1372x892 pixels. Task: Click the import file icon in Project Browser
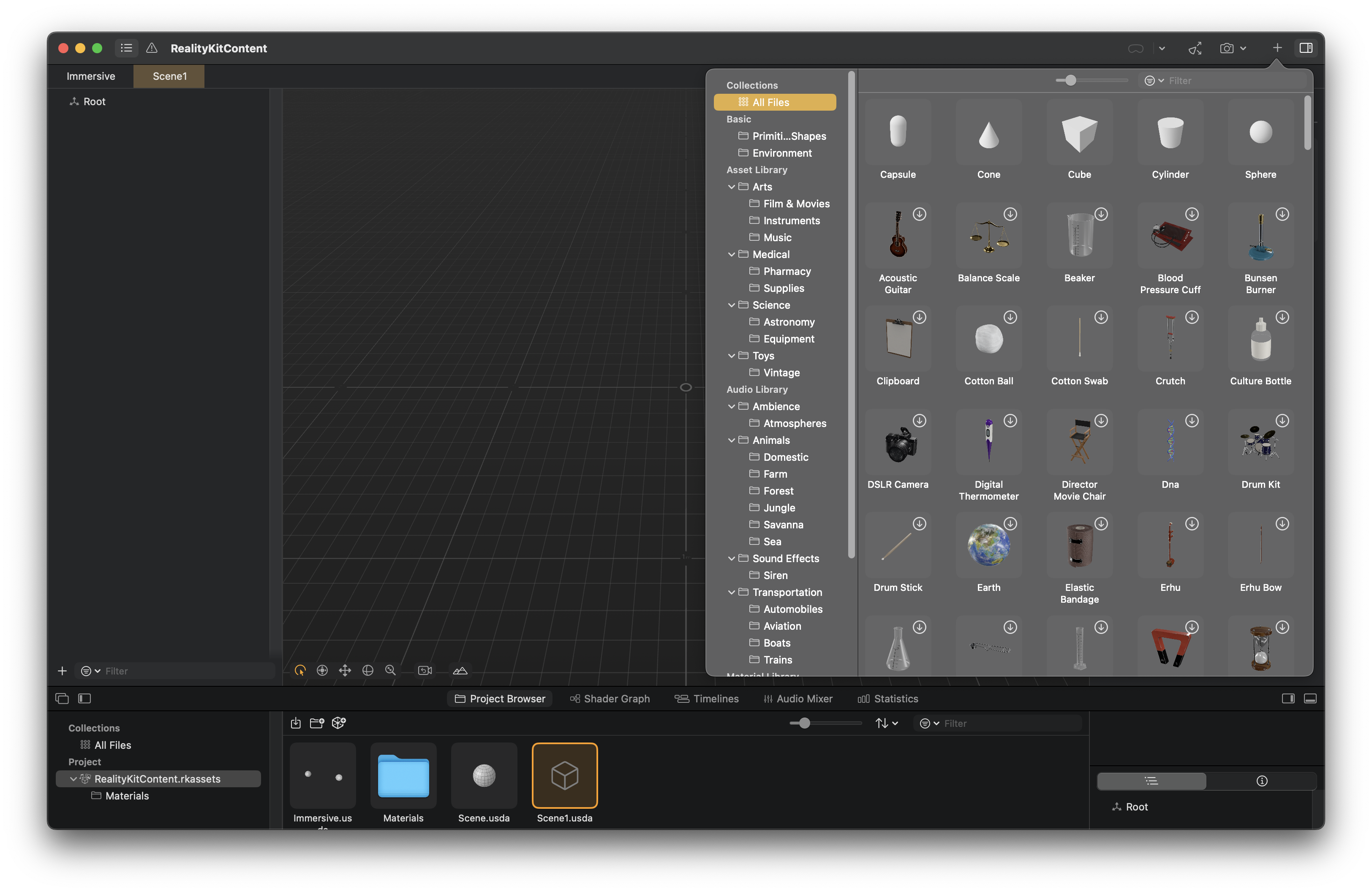pyautogui.click(x=296, y=723)
